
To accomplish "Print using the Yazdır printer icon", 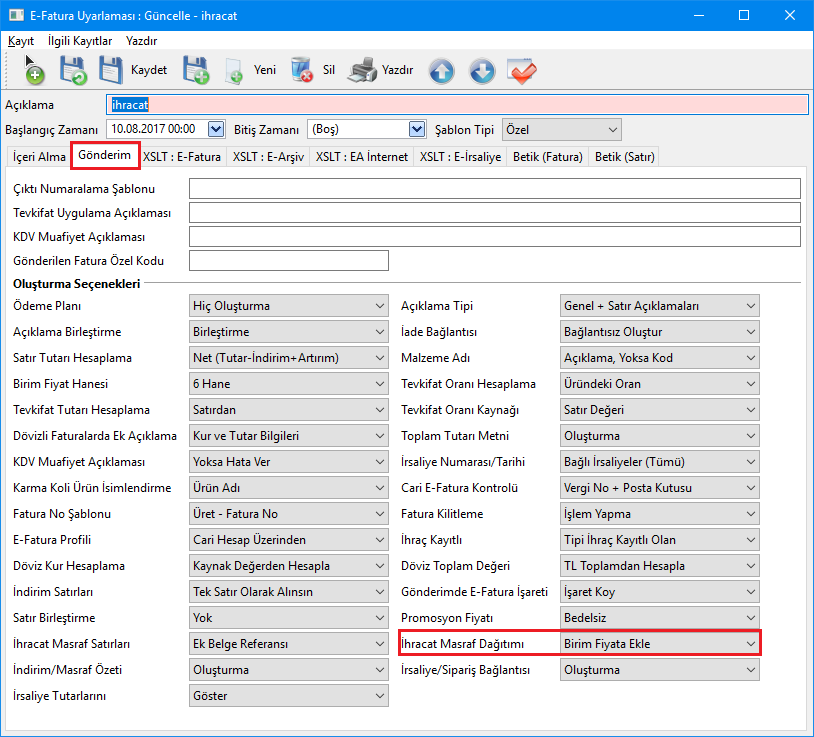I will 381,71.
